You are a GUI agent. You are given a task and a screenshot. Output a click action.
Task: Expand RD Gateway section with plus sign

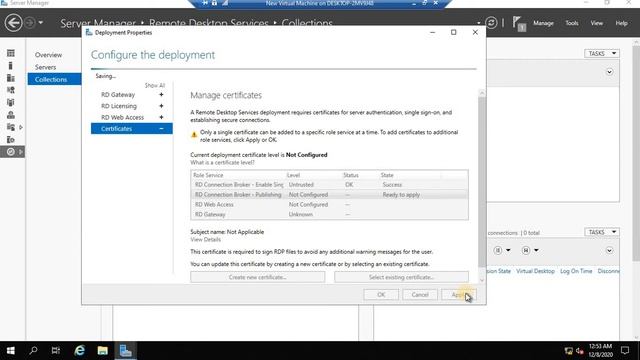(161, 94)
